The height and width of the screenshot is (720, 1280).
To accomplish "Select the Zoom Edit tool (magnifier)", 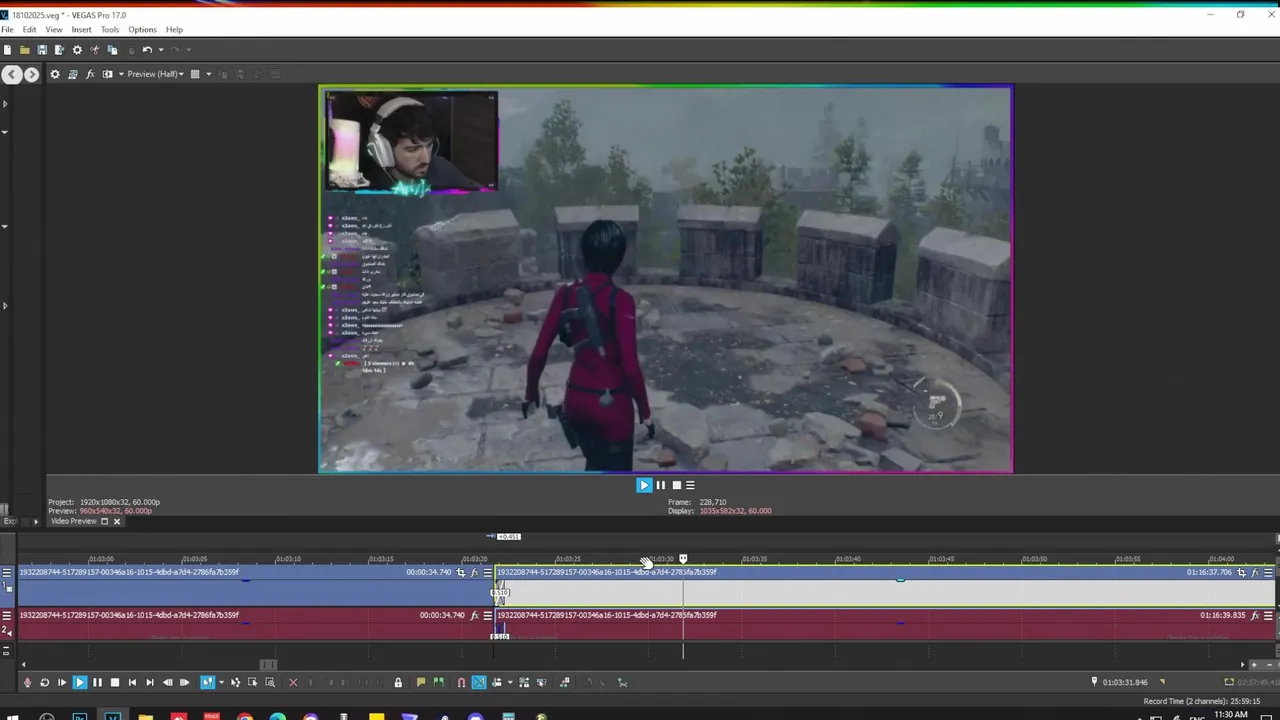I will pyautogui.click(x=270, y=682).
